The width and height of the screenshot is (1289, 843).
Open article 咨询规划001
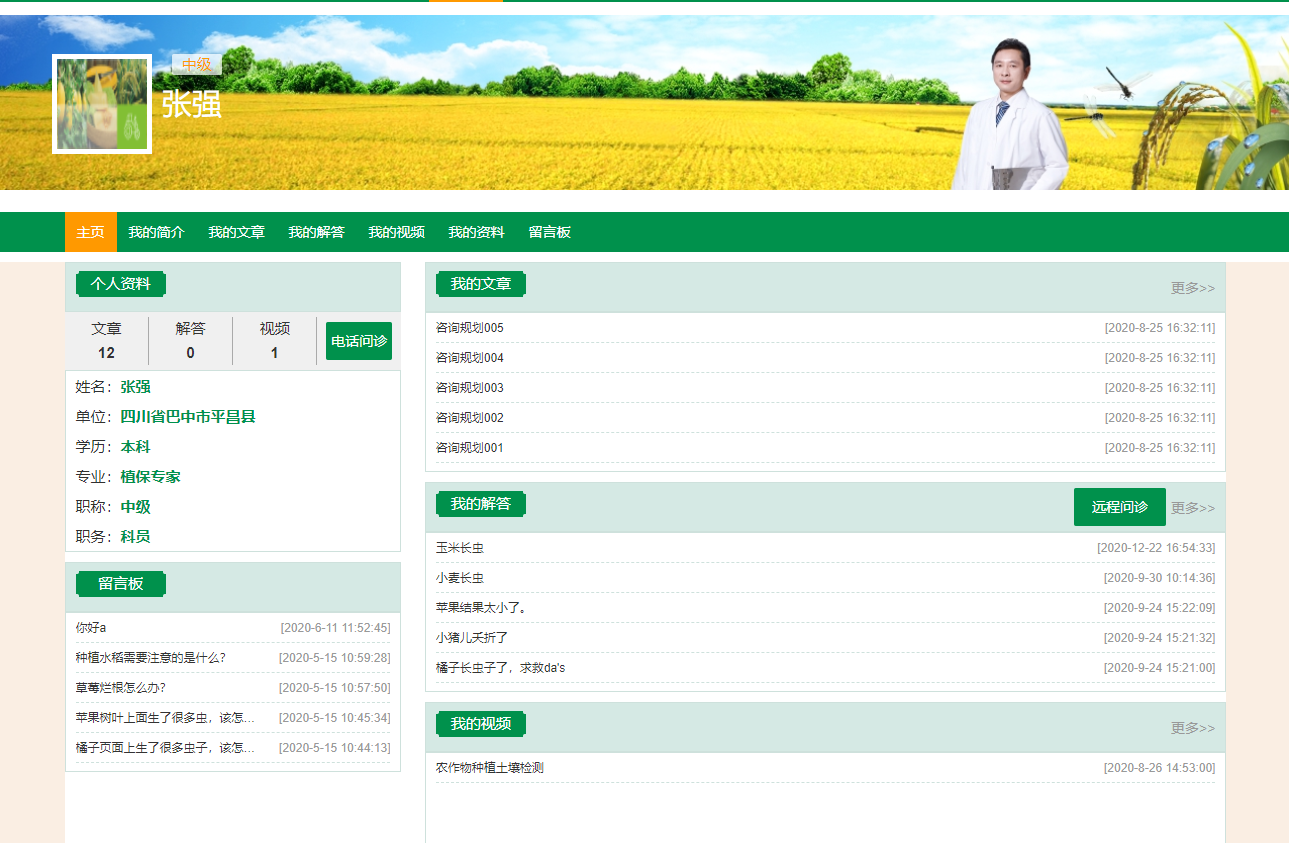point(470,448)
